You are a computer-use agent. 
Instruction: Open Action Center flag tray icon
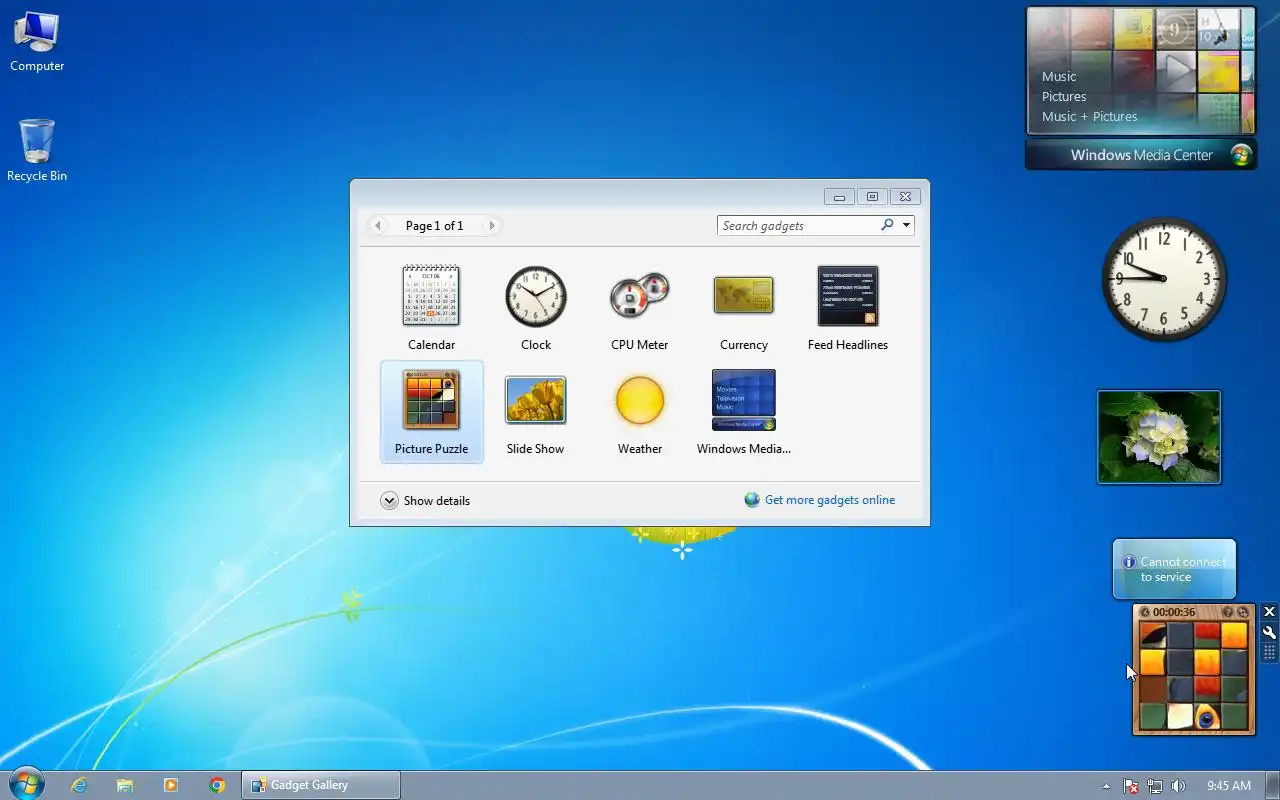pos(1131,786)
